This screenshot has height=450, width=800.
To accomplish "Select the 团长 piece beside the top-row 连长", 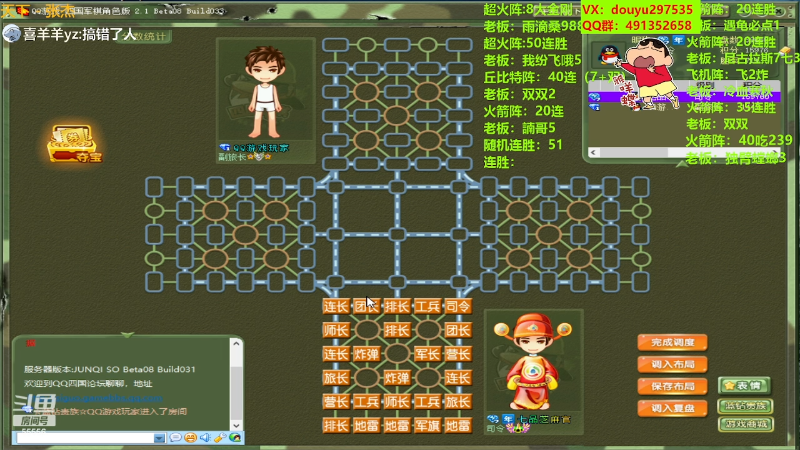I will (x=366, y=307).
